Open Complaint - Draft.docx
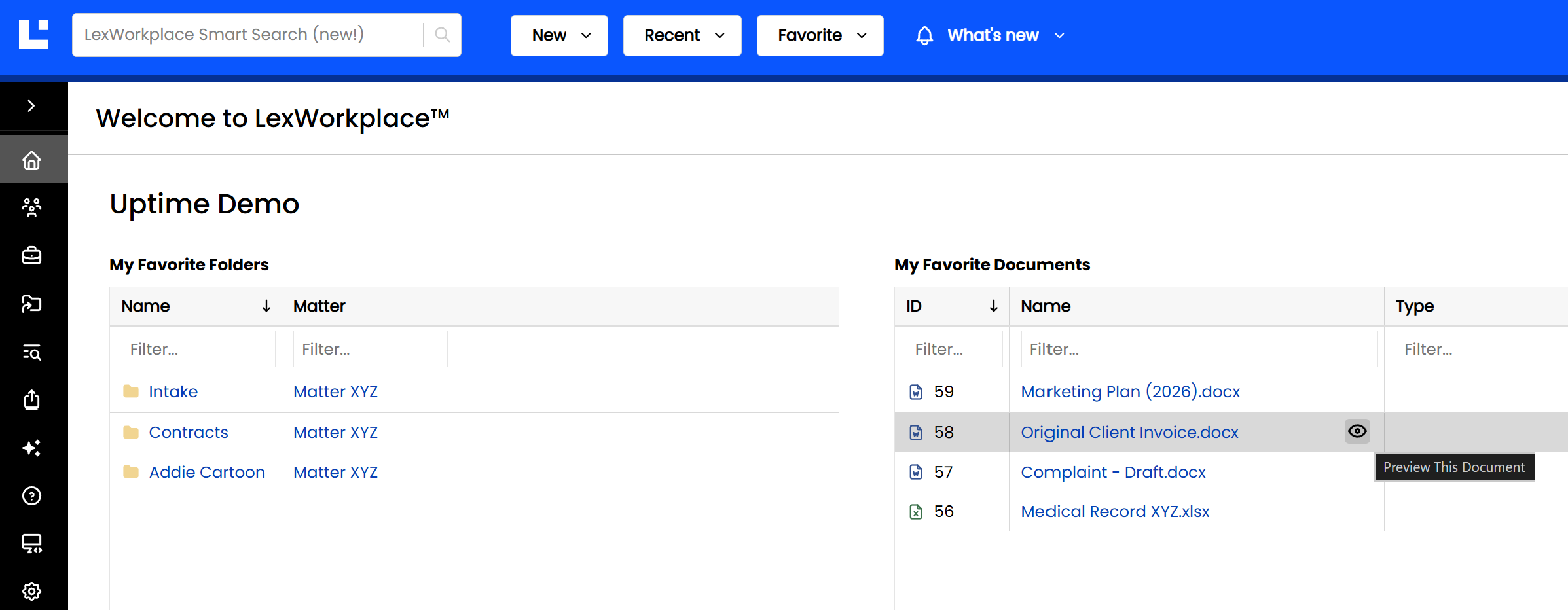The image size is (1568, 610). 1113,472
